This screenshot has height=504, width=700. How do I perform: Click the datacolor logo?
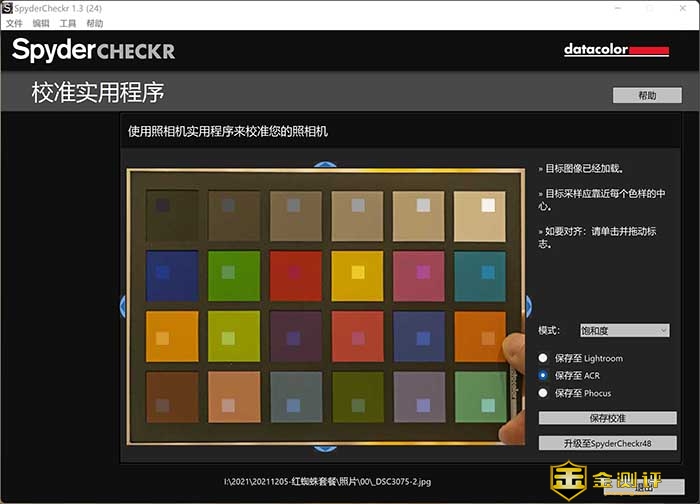[615, 49]
